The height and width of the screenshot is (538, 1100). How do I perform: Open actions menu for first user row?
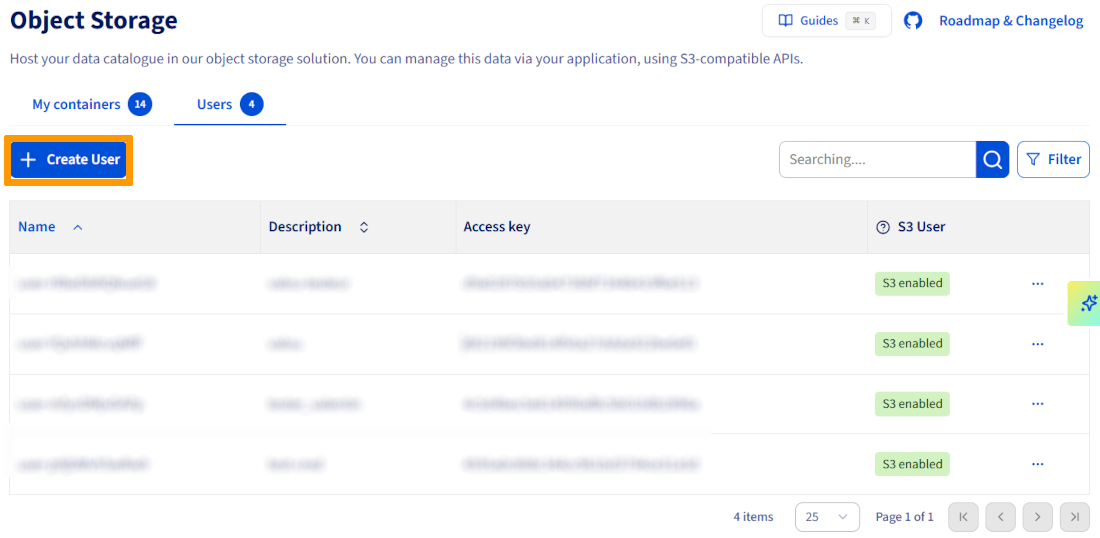coord(1037,284)
